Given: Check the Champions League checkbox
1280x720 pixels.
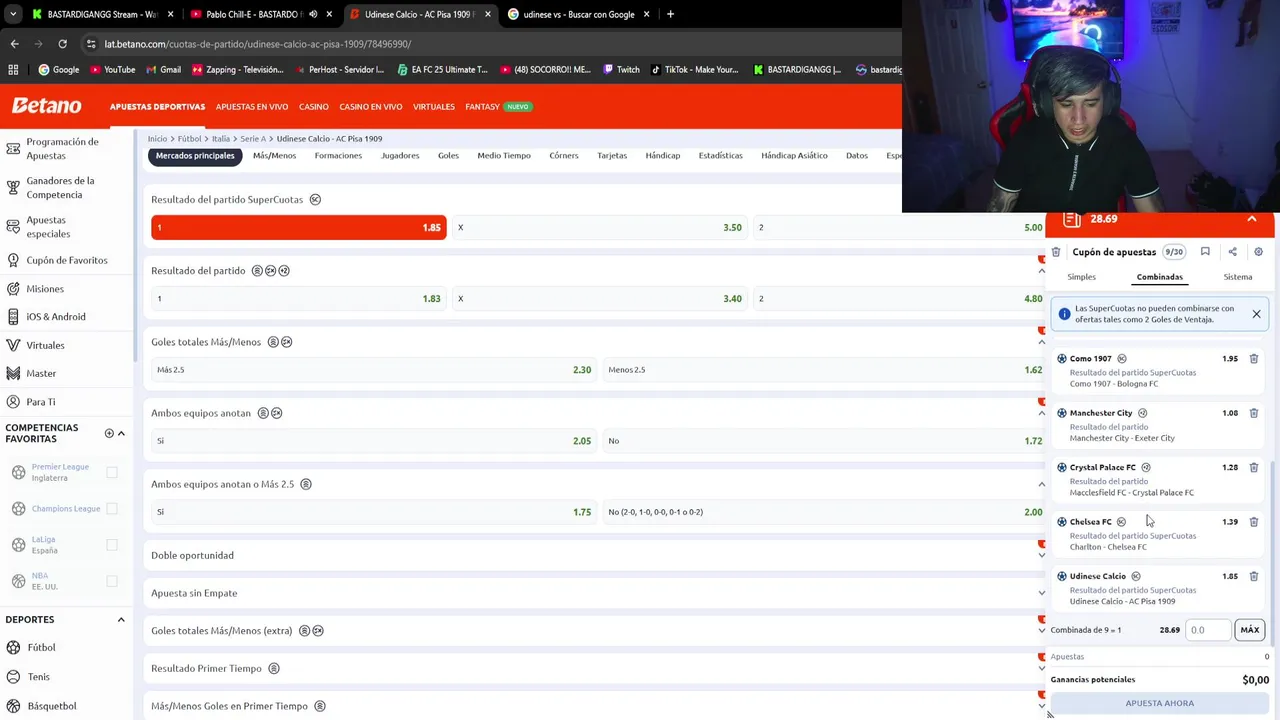Looking at the screenshot, I should (112, 509).
